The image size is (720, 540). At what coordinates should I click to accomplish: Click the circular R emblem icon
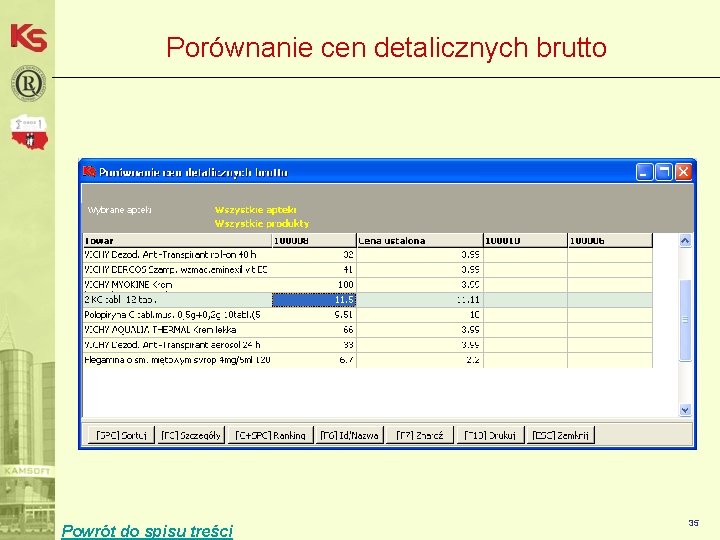coord(28,84)
